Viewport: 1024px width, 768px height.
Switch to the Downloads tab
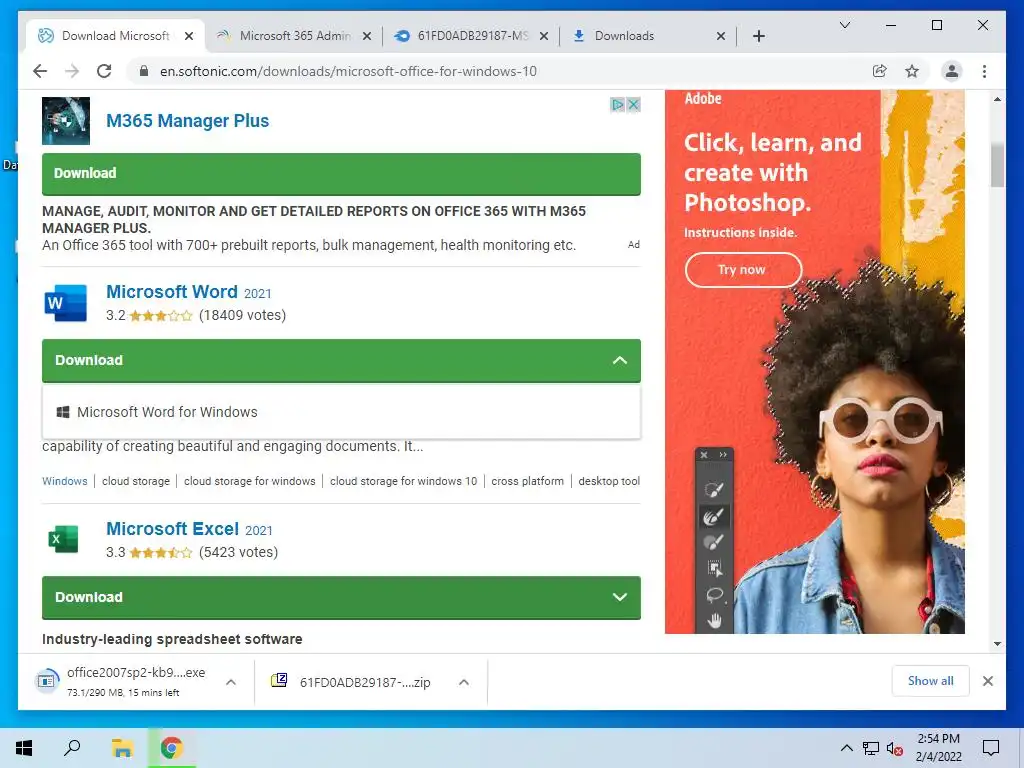(x=648, y=36)
